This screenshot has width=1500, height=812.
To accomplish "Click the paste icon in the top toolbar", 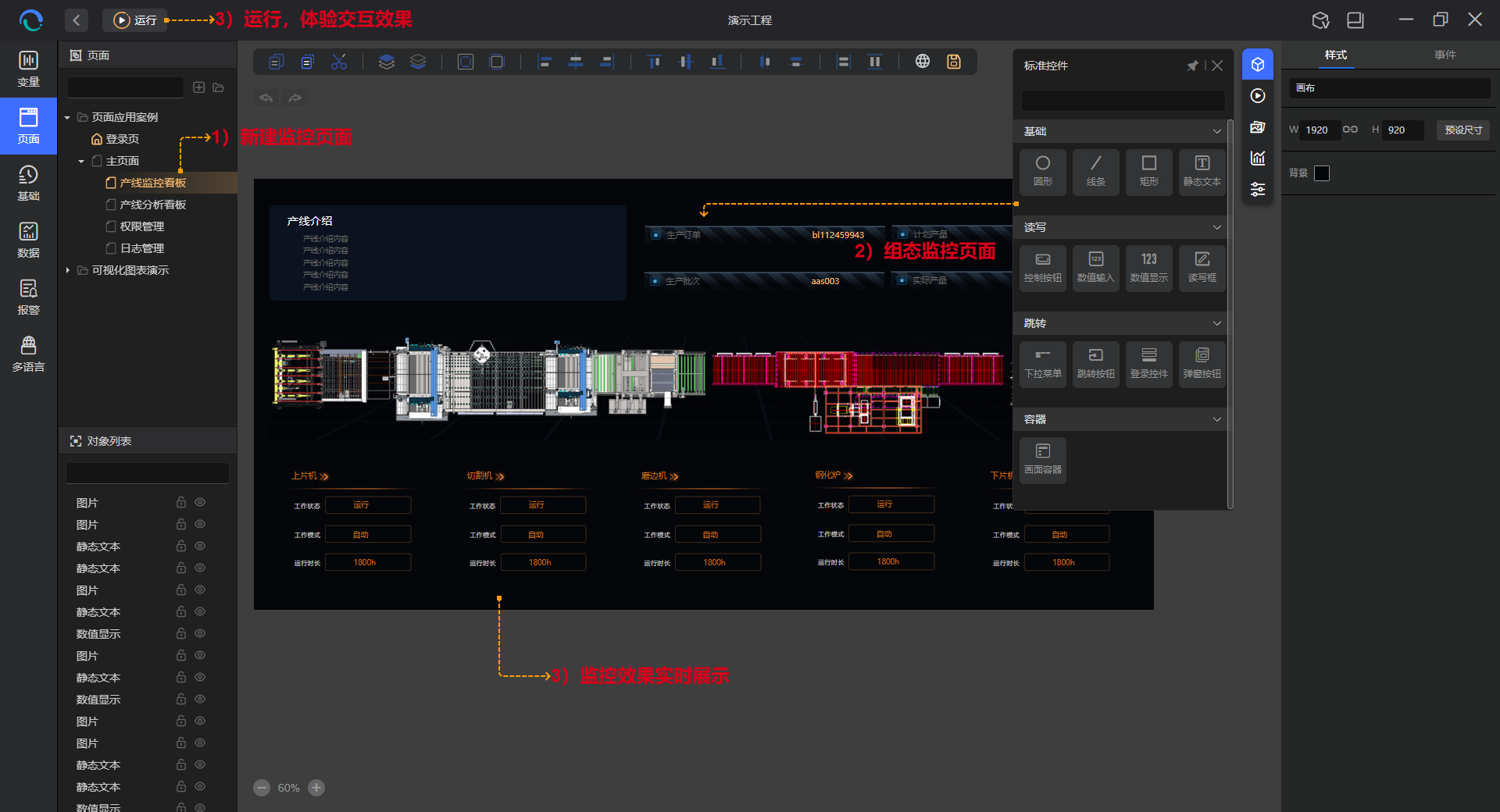I will pyautogui.click(x=307, y=62).
